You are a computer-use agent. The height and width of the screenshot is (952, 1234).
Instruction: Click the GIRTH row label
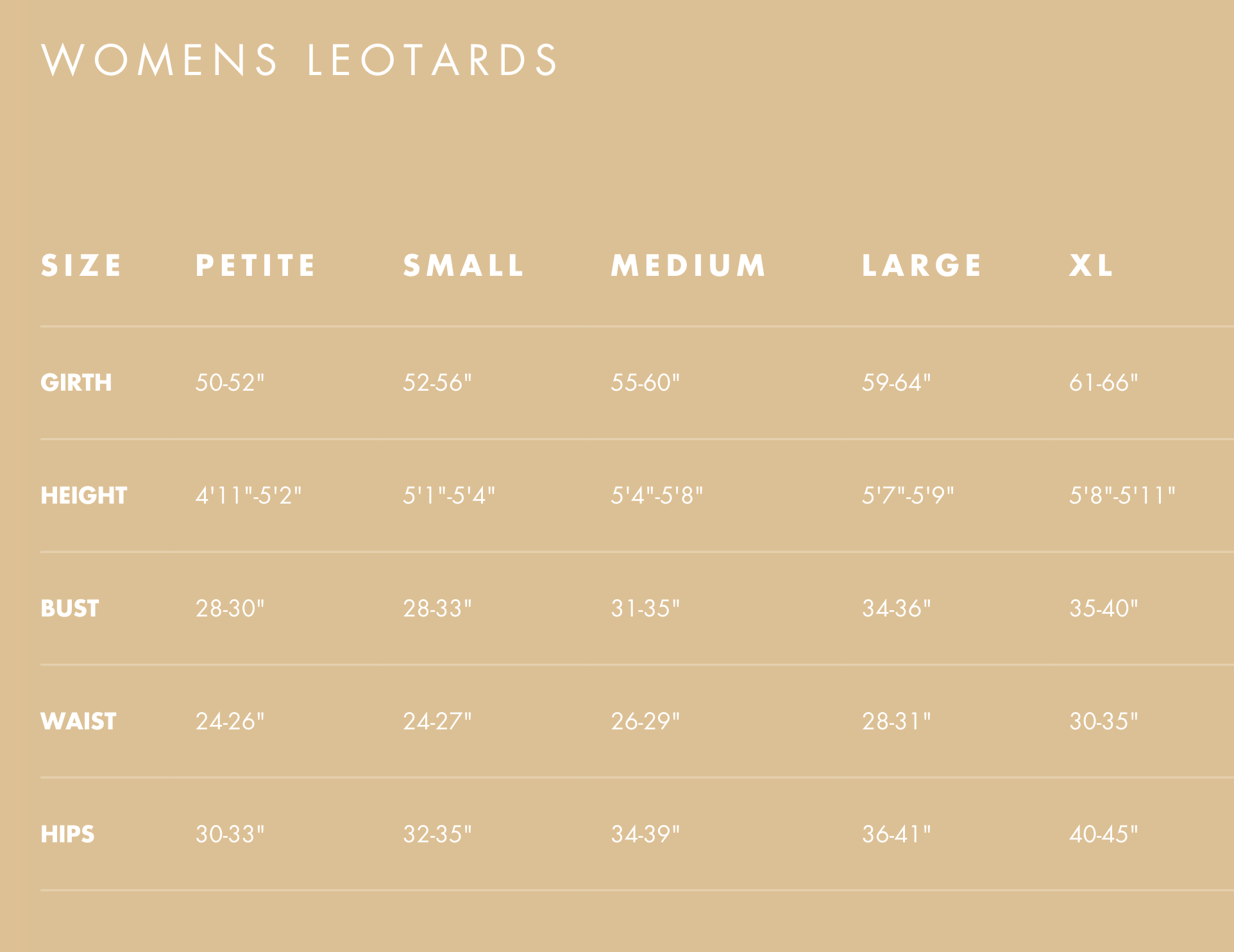pyautogui.click(x=76, y=383)
